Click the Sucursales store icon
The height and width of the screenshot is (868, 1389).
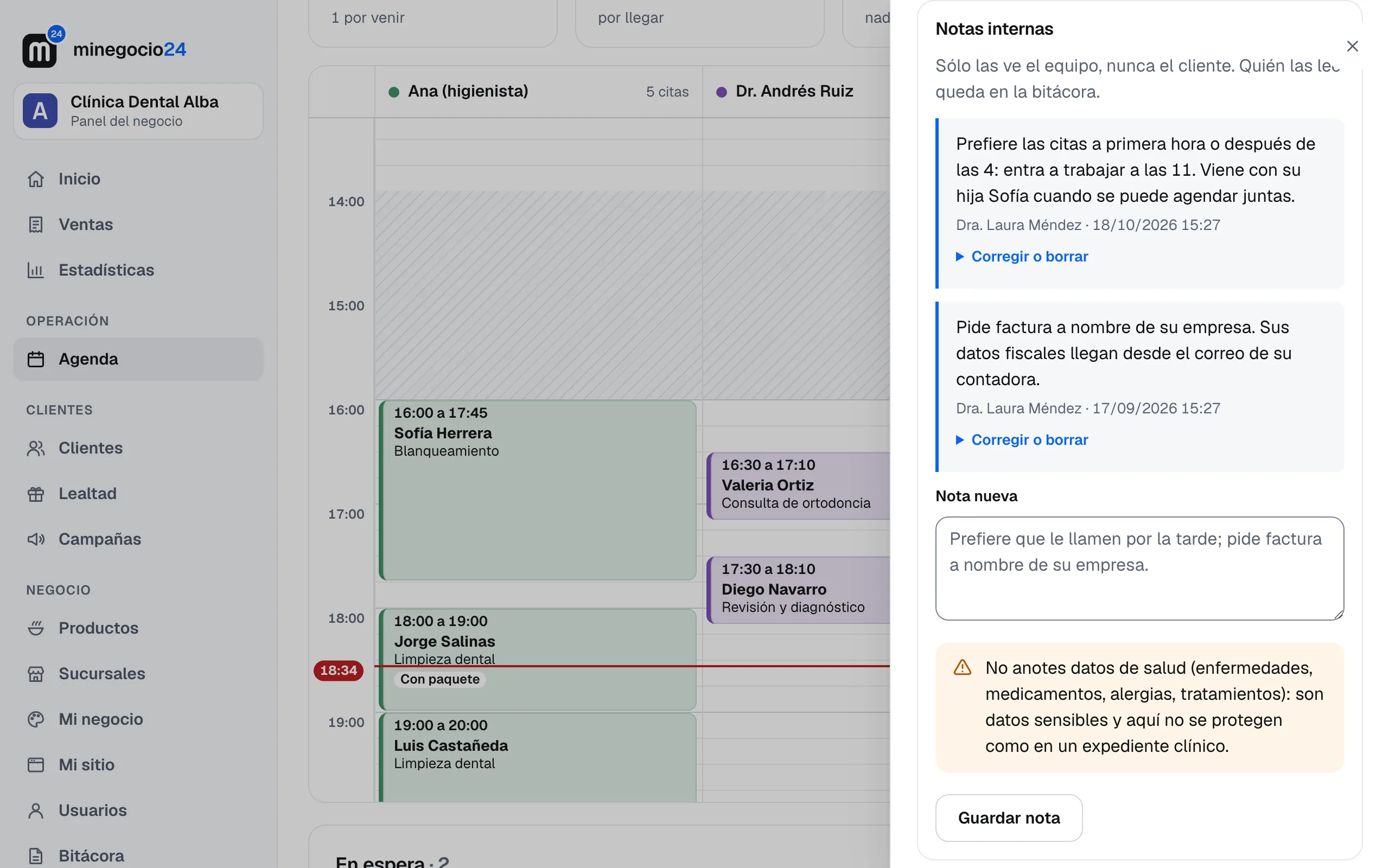point(36,673)
